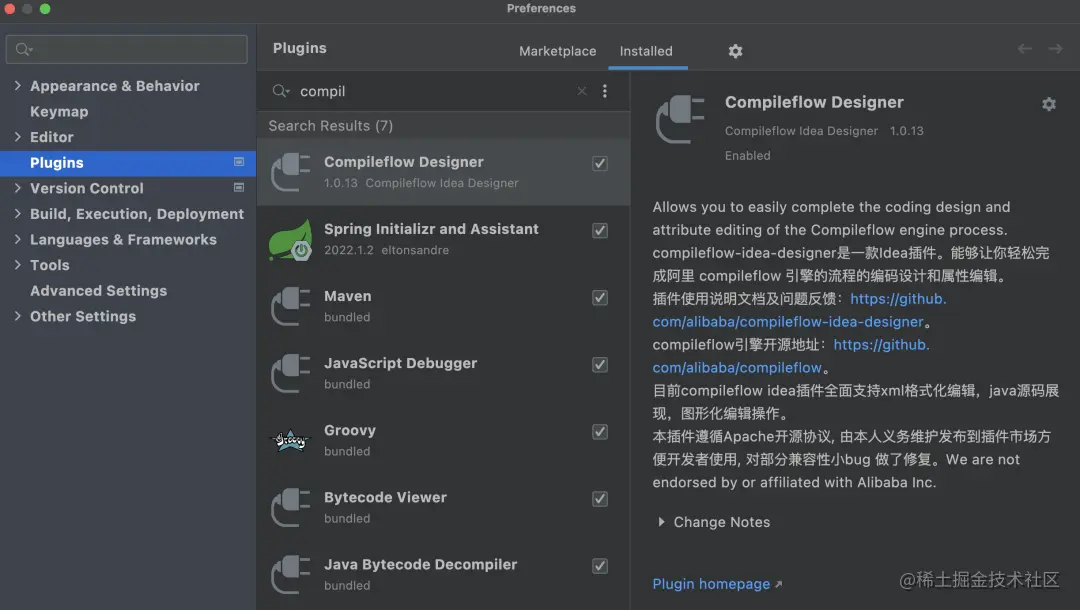The height and width of the screenshot is (610, 1080).
Task: Expand the Change Notes disclosure triangle
Action: [661, 522]
